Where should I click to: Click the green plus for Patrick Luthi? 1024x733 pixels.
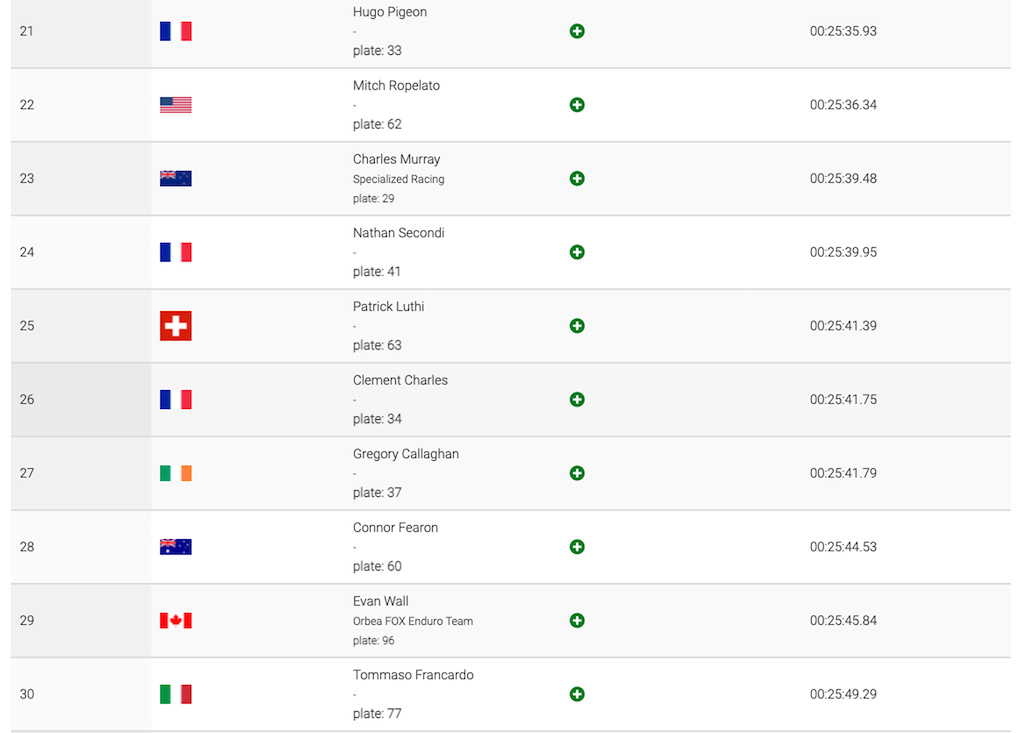(x=577, y=326)
